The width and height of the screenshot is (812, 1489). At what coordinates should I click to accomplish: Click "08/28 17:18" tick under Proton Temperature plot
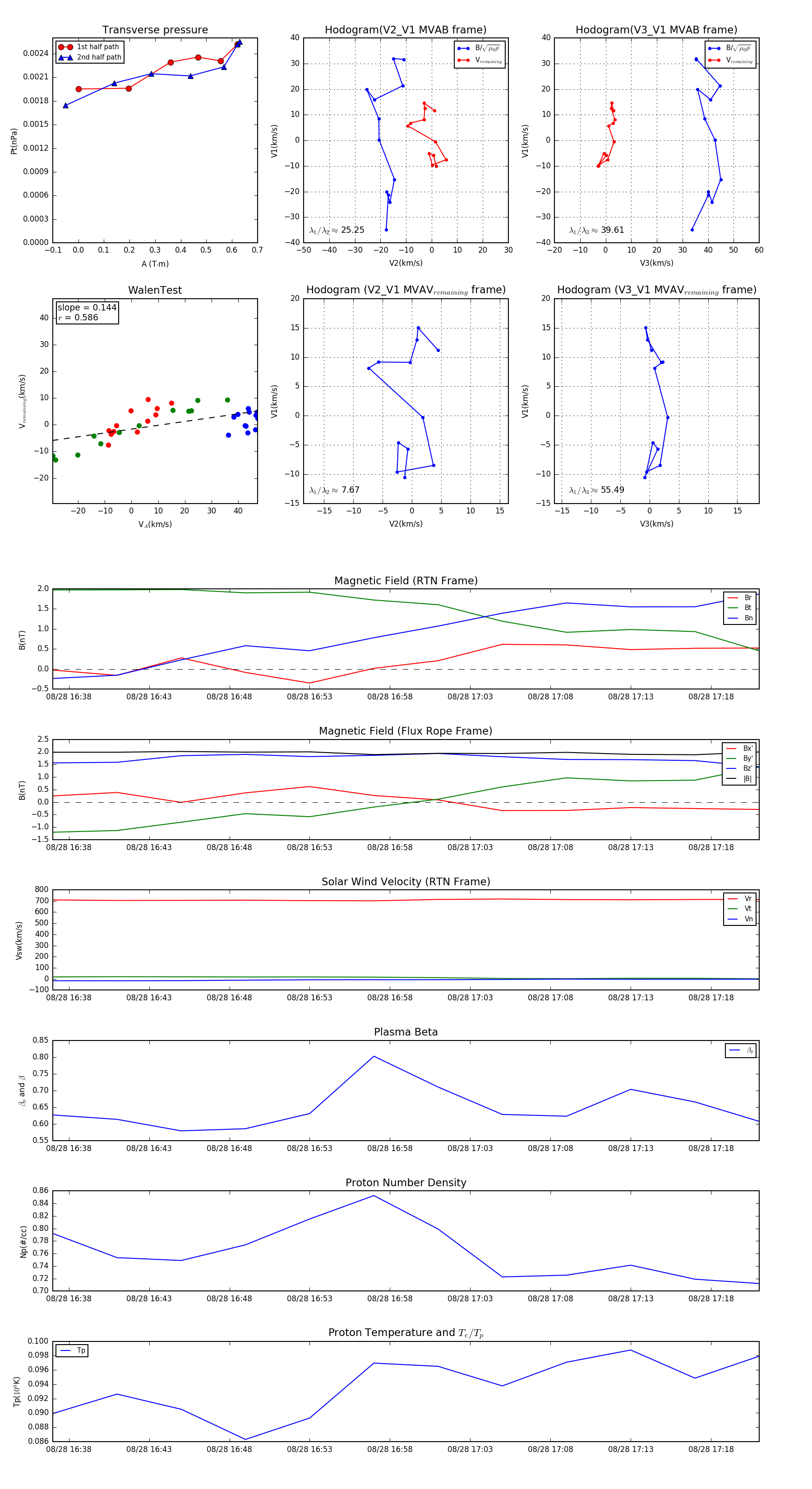tap(711, 1449)
